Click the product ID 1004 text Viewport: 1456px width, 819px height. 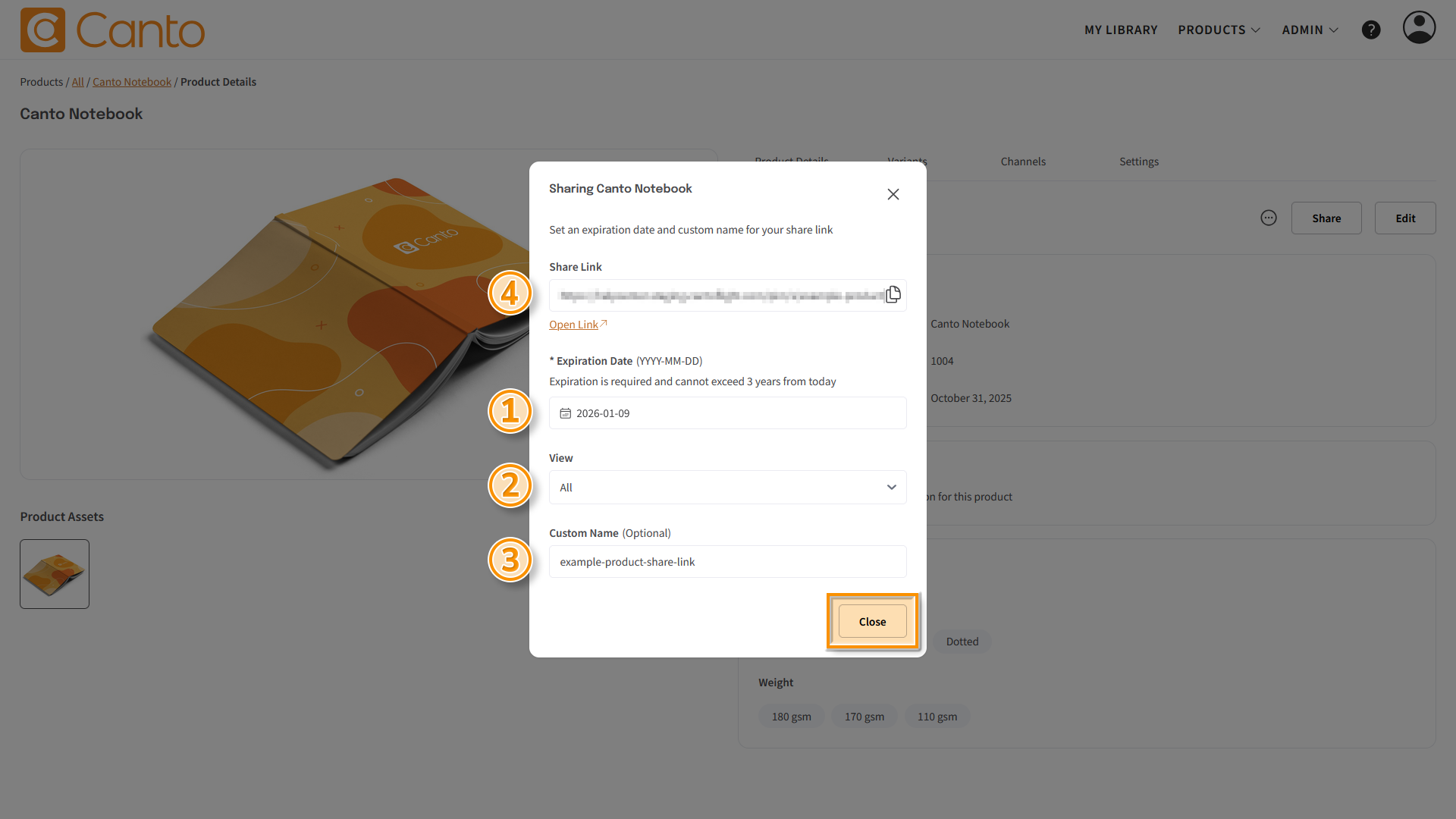pyautogui.click(x=942, y=361)
